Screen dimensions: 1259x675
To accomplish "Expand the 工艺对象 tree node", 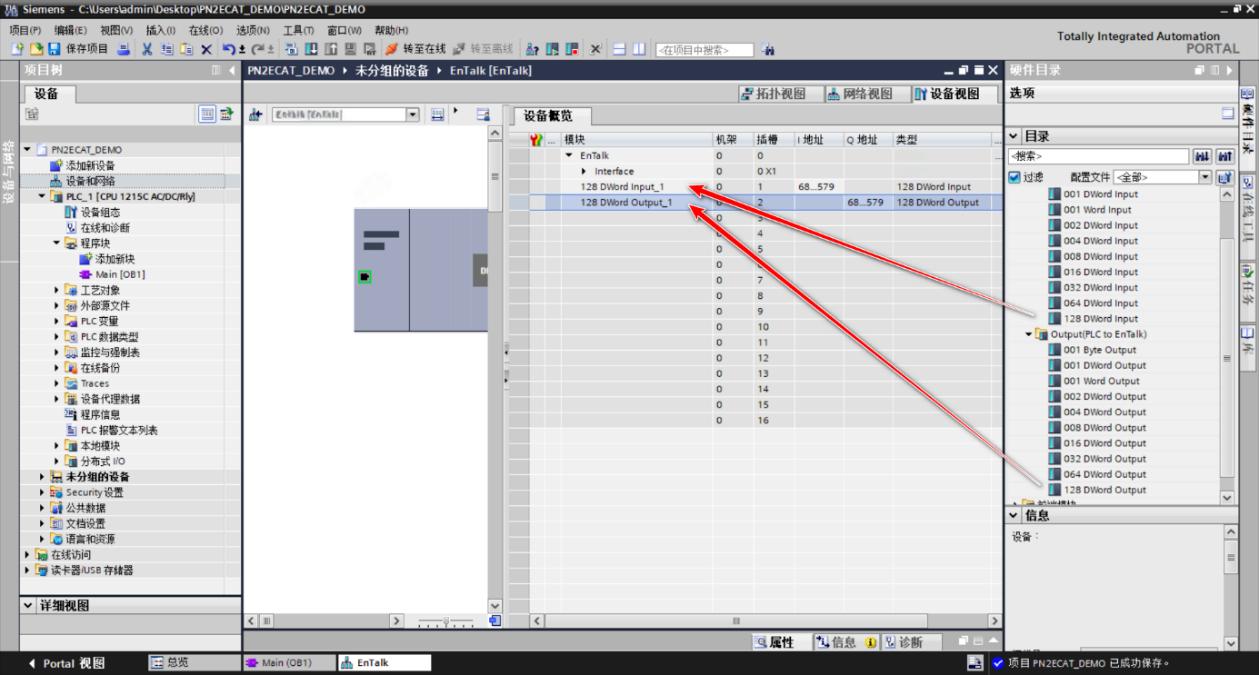I will coord(57,290).
